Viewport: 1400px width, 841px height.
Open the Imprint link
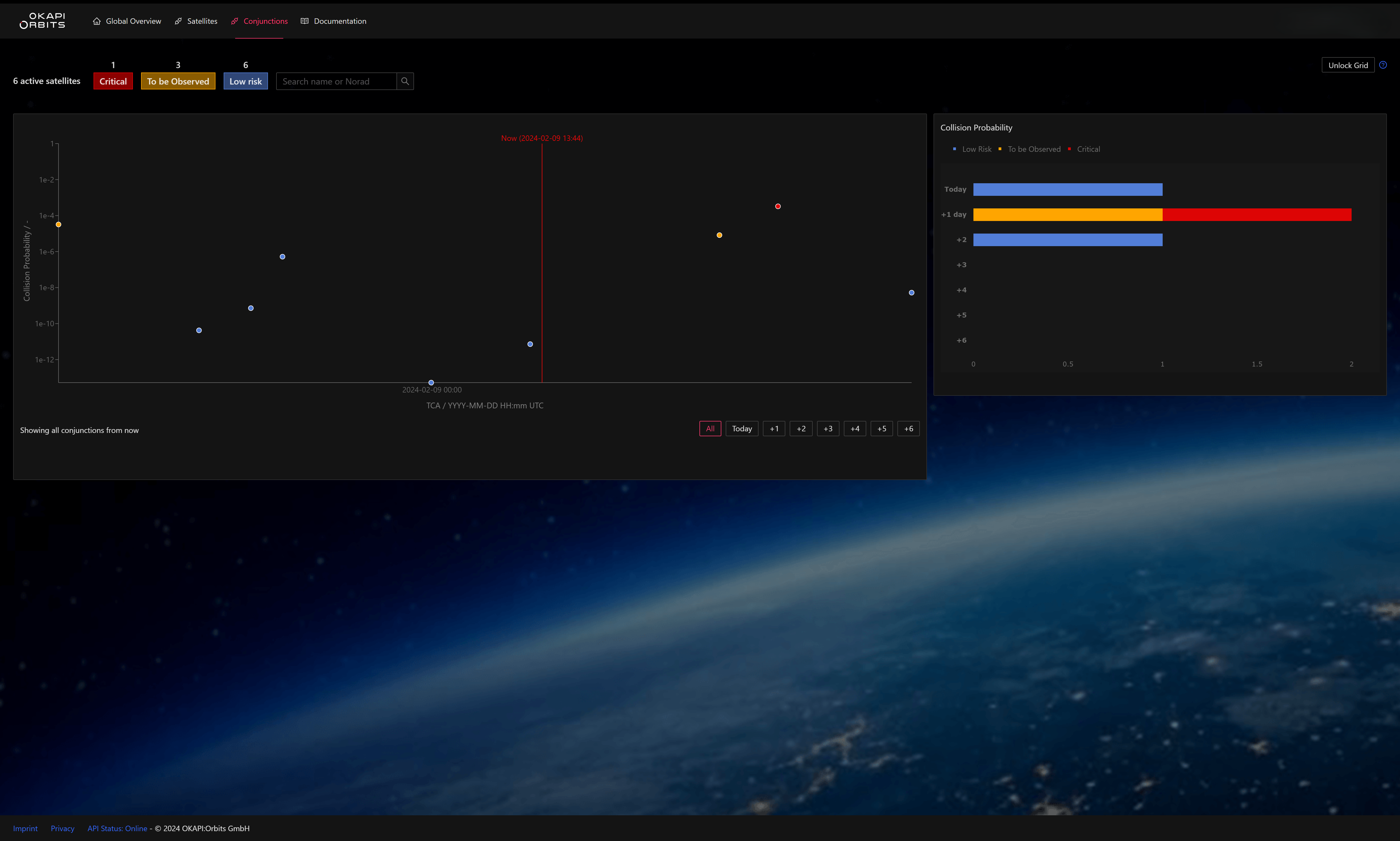click(25, 828)
